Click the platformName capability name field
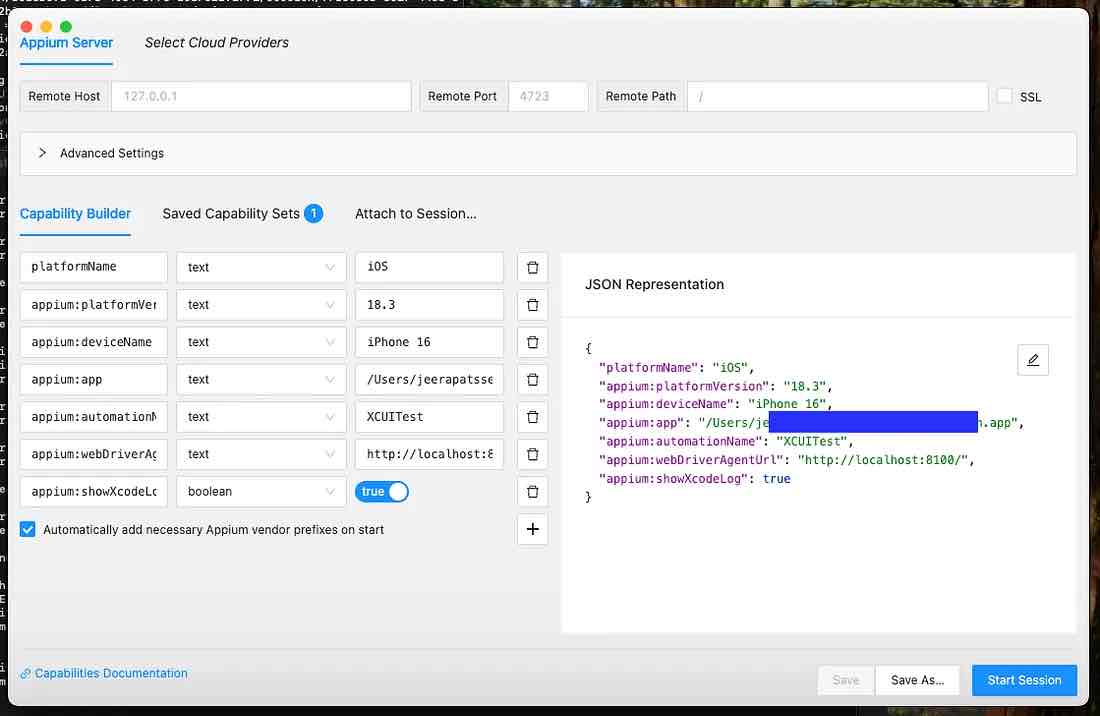Viewport: 1100px width, 716px height. pyautogui.click(x=94, y=267)
